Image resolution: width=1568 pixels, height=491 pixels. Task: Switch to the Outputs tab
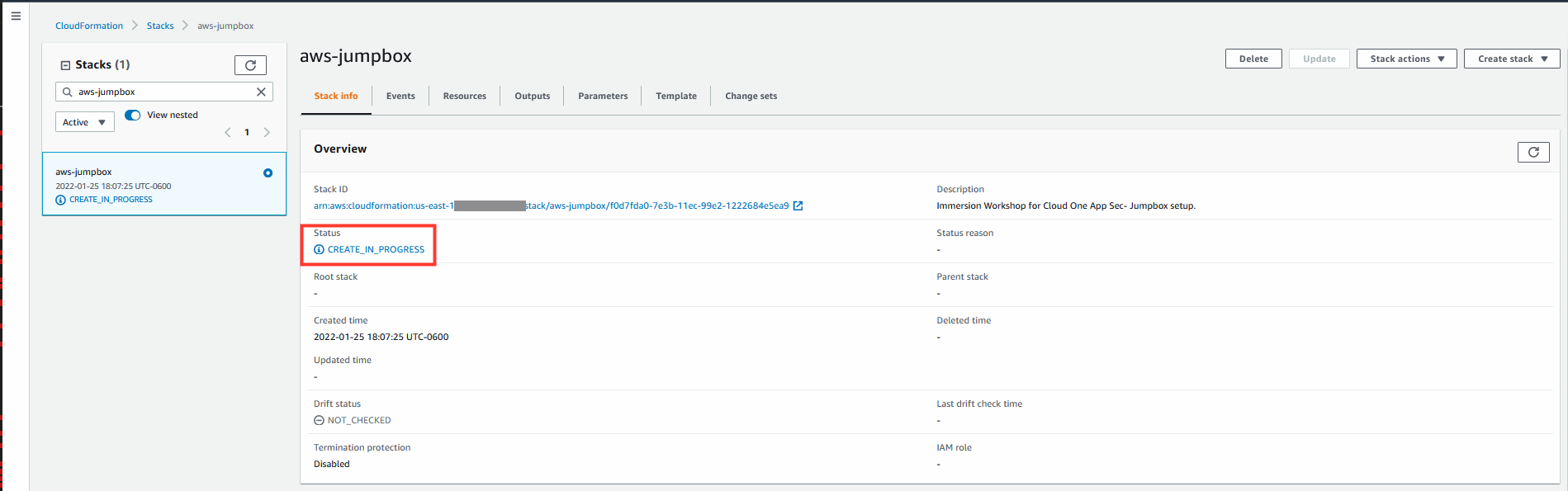click(533, 96)
